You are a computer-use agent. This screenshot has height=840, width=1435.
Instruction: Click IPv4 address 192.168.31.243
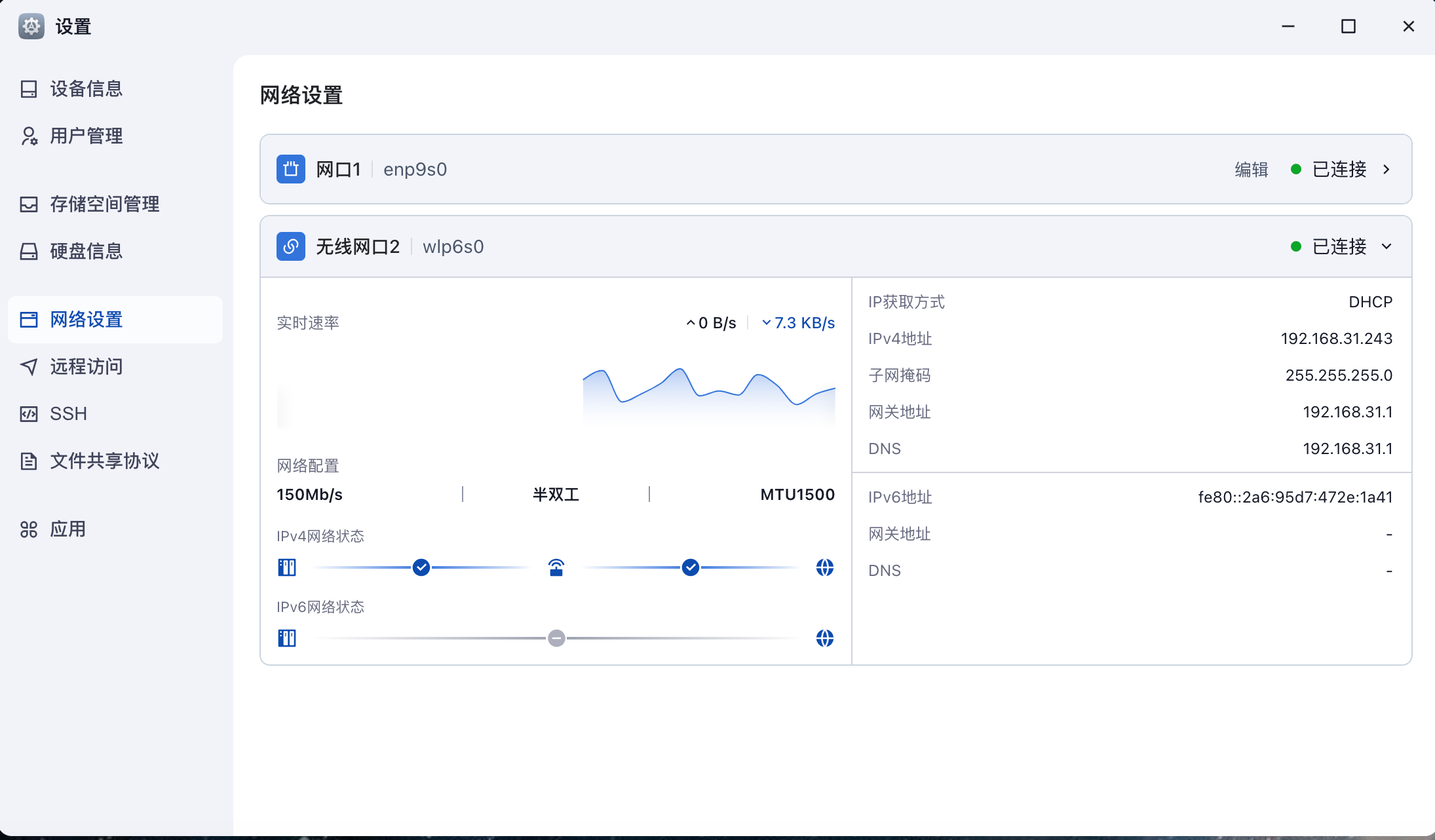1337,339
